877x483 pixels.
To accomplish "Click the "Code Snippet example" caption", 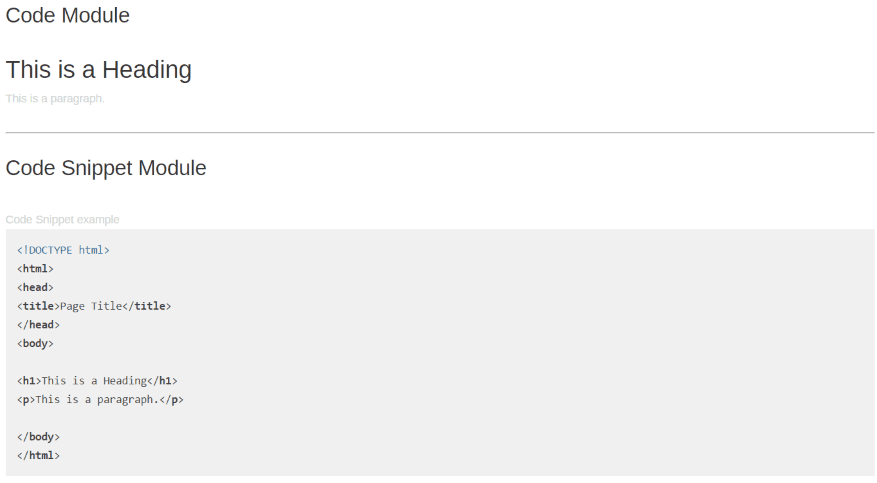I will 62,219.
